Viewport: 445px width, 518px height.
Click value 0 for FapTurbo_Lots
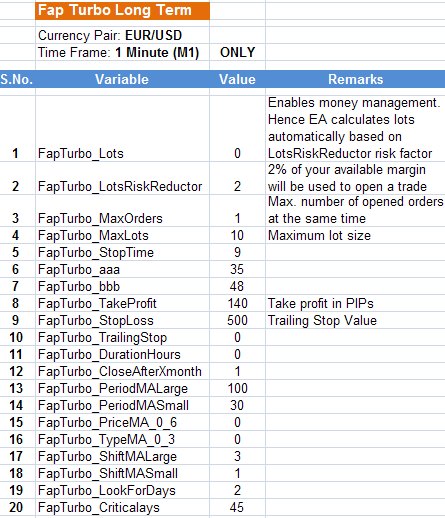tap(237, 129)
